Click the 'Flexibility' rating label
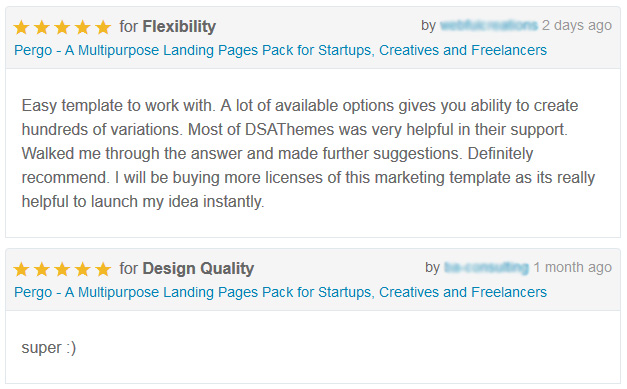This screenshot has height=389, width=627. tap(179, 27)
